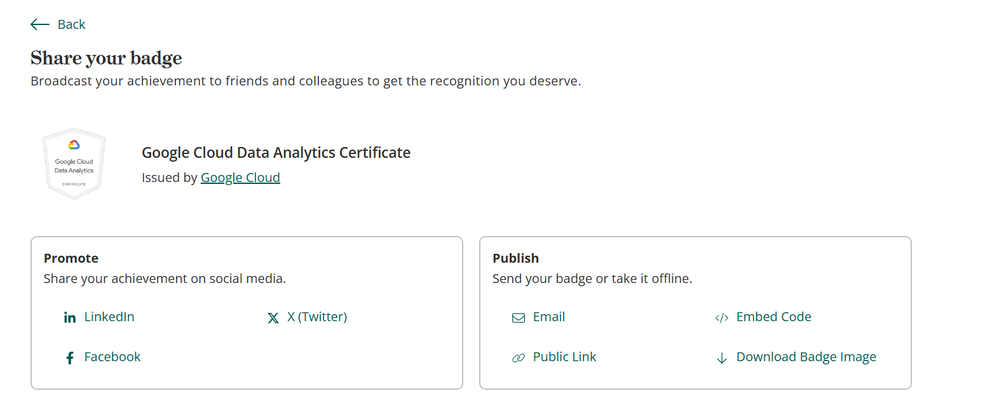Go Back using the Back text
This screenshot has height=411, width=999.
click(71, 24)
